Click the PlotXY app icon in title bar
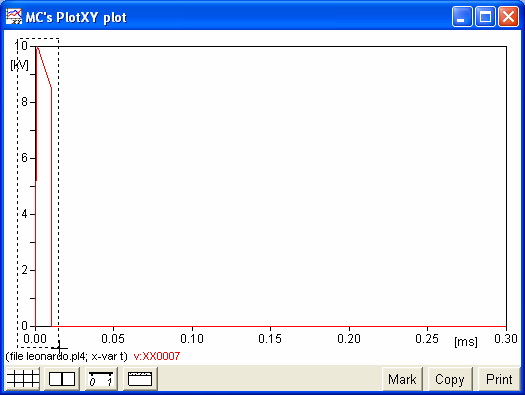 coord(14,16)
